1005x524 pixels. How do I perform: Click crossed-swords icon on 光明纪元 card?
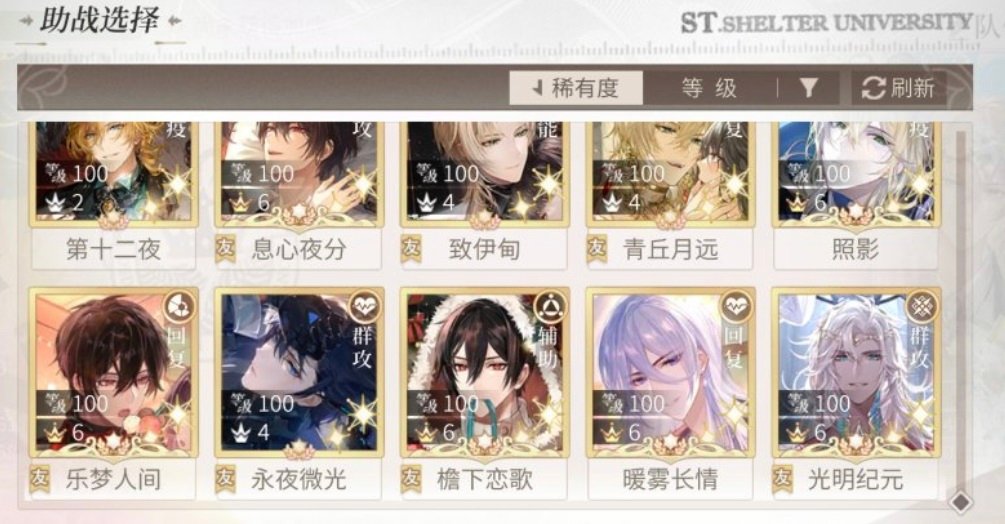click(x=922, y=308)
